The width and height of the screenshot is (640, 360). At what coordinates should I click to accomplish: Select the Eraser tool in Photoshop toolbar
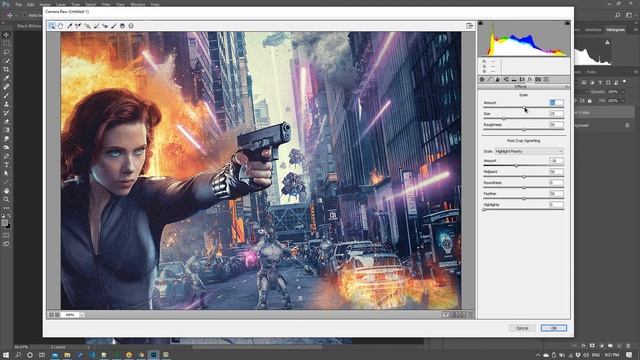pos(6,121)
